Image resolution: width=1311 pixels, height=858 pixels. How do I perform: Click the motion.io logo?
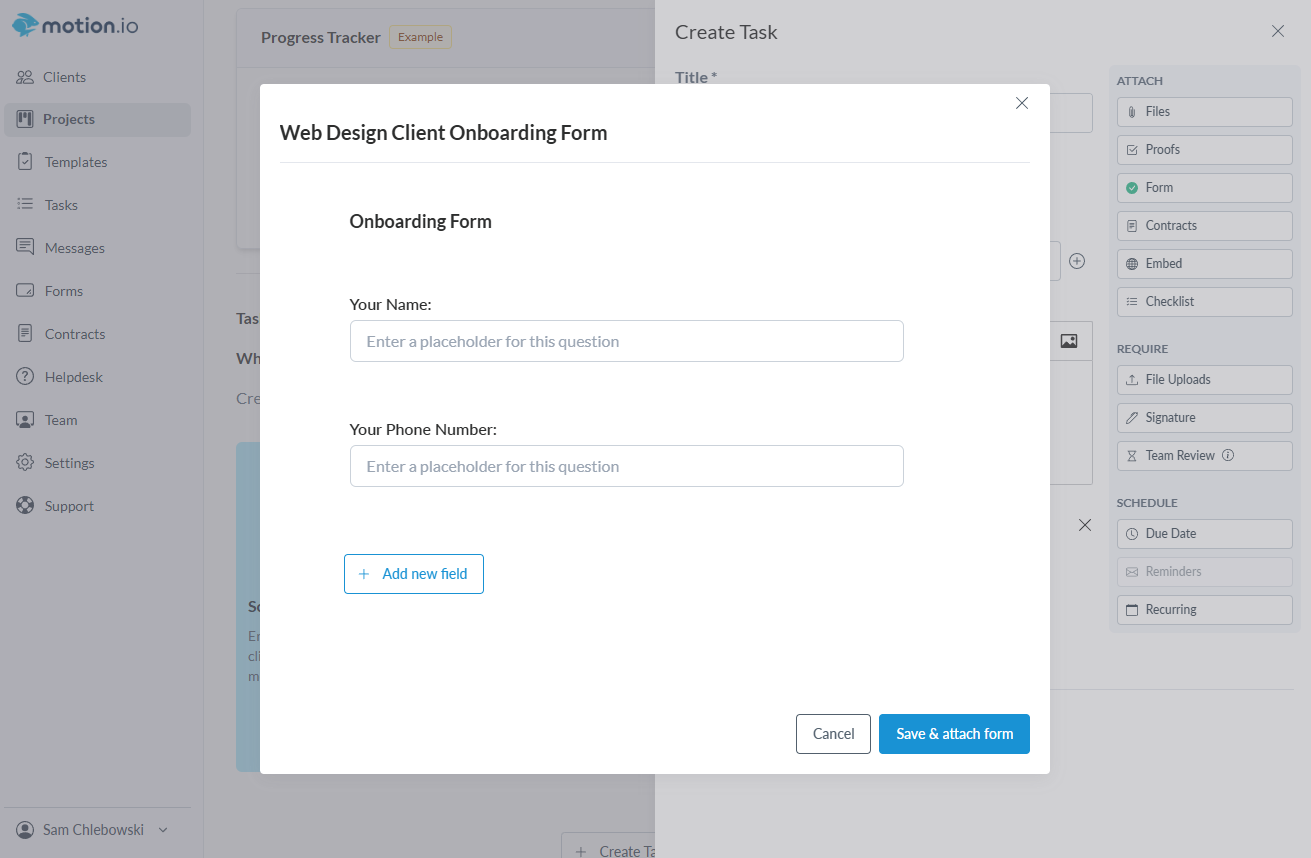(76, 25)
